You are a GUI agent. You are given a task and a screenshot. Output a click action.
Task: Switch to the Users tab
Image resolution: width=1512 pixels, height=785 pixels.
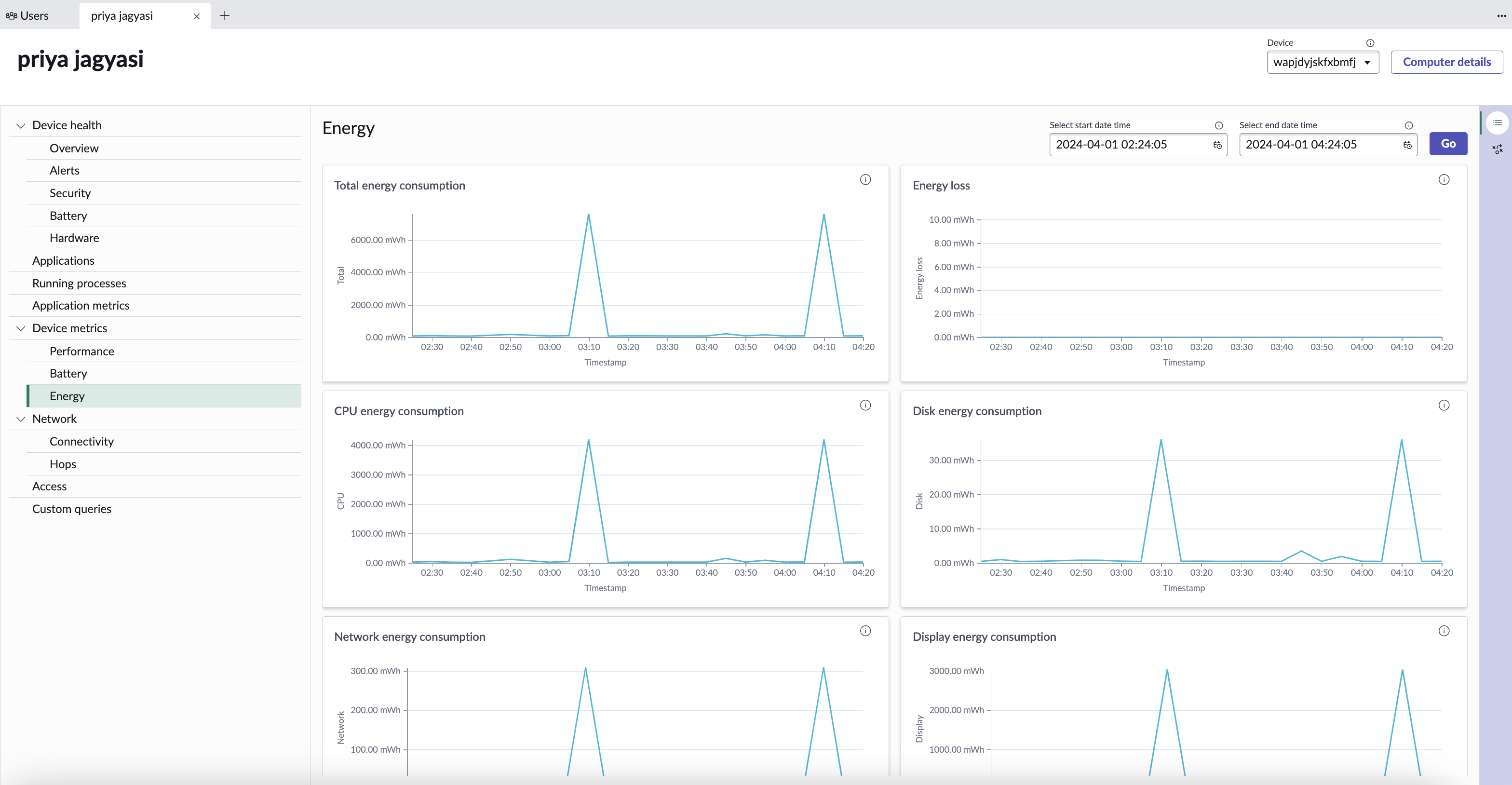click(28, 16)
